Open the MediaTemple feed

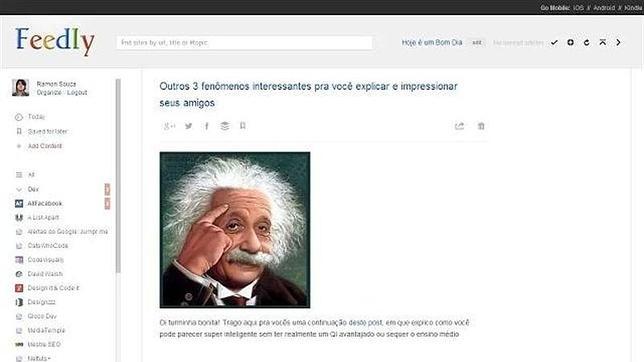(x=46, y=330)
